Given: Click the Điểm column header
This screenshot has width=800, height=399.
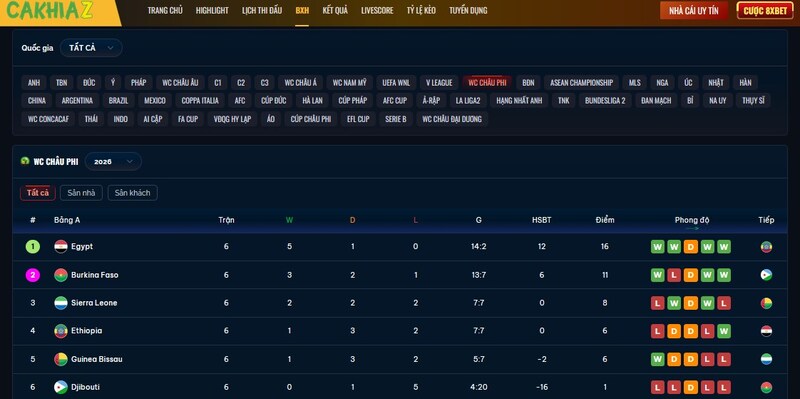Looking at the screenshot, I should click(605, 220).
